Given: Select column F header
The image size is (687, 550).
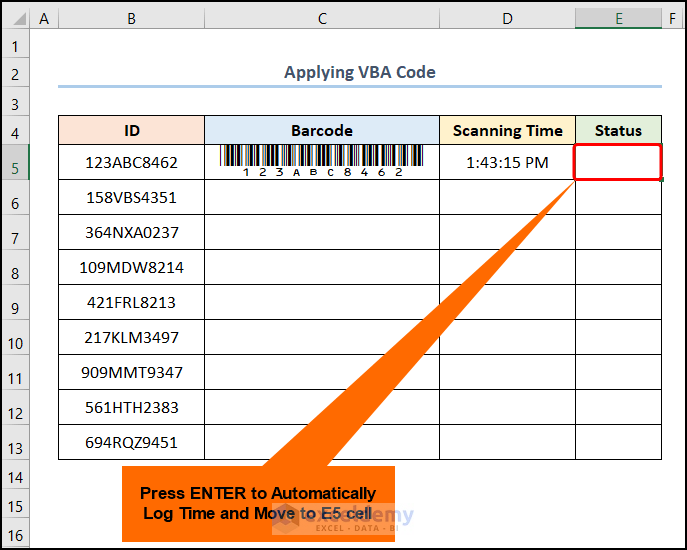Looking at the screenshot, I should (672, 19).
